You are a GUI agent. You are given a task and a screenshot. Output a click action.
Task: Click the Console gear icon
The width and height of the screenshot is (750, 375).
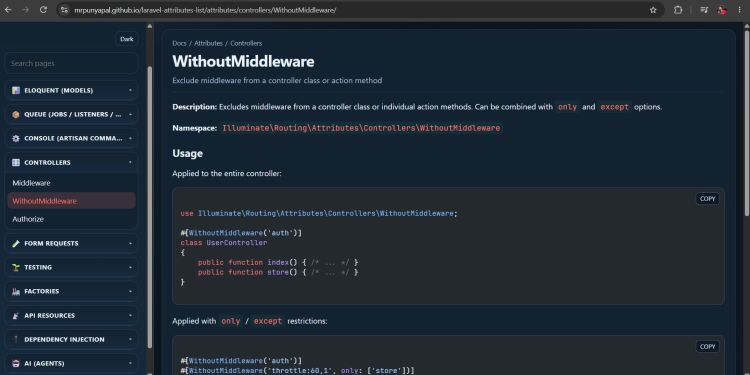pos(16,138)
